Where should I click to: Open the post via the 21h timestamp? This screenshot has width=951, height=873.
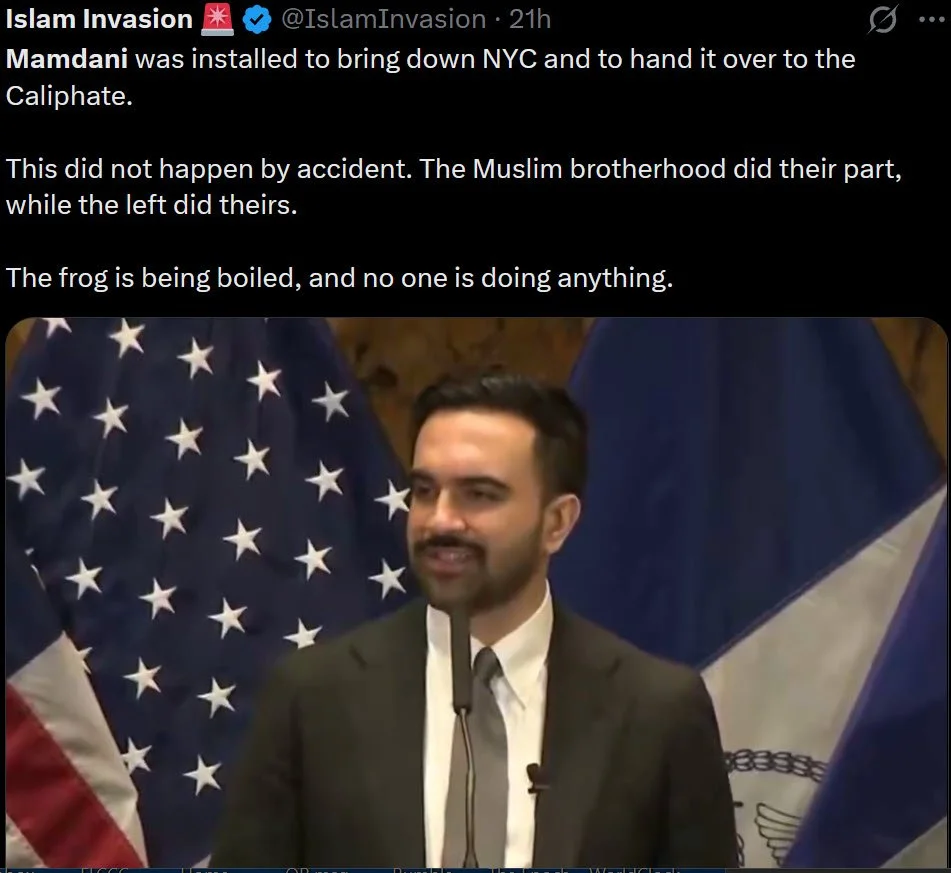point(529,19)
